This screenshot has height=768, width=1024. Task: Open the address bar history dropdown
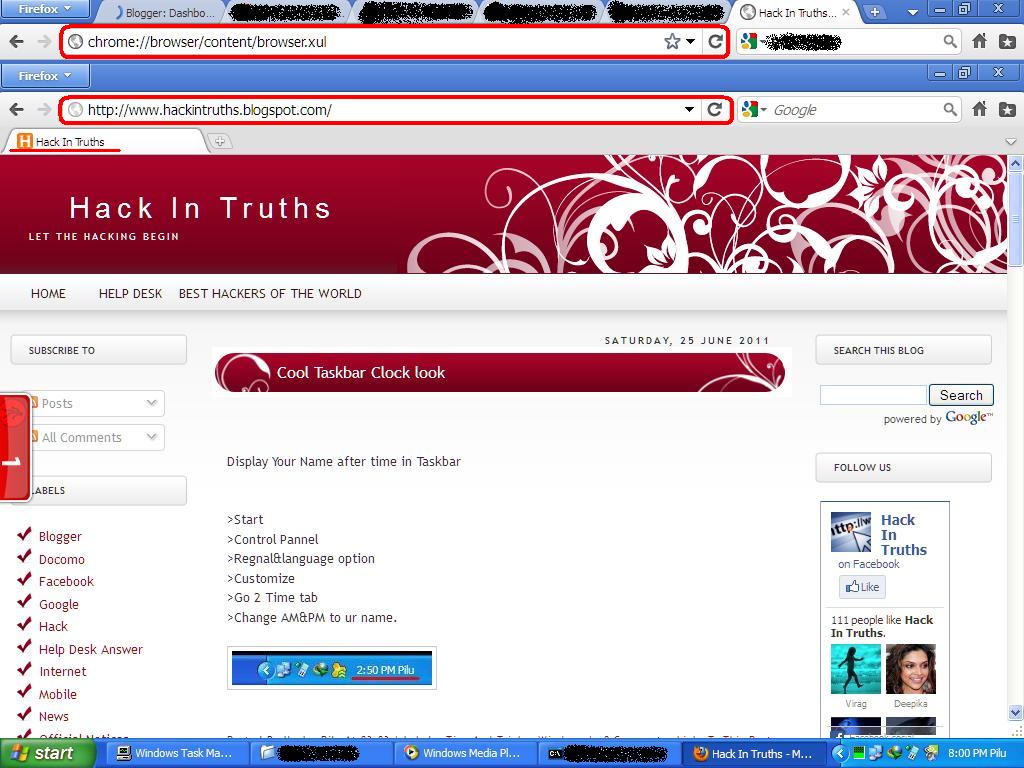[689, 109]
